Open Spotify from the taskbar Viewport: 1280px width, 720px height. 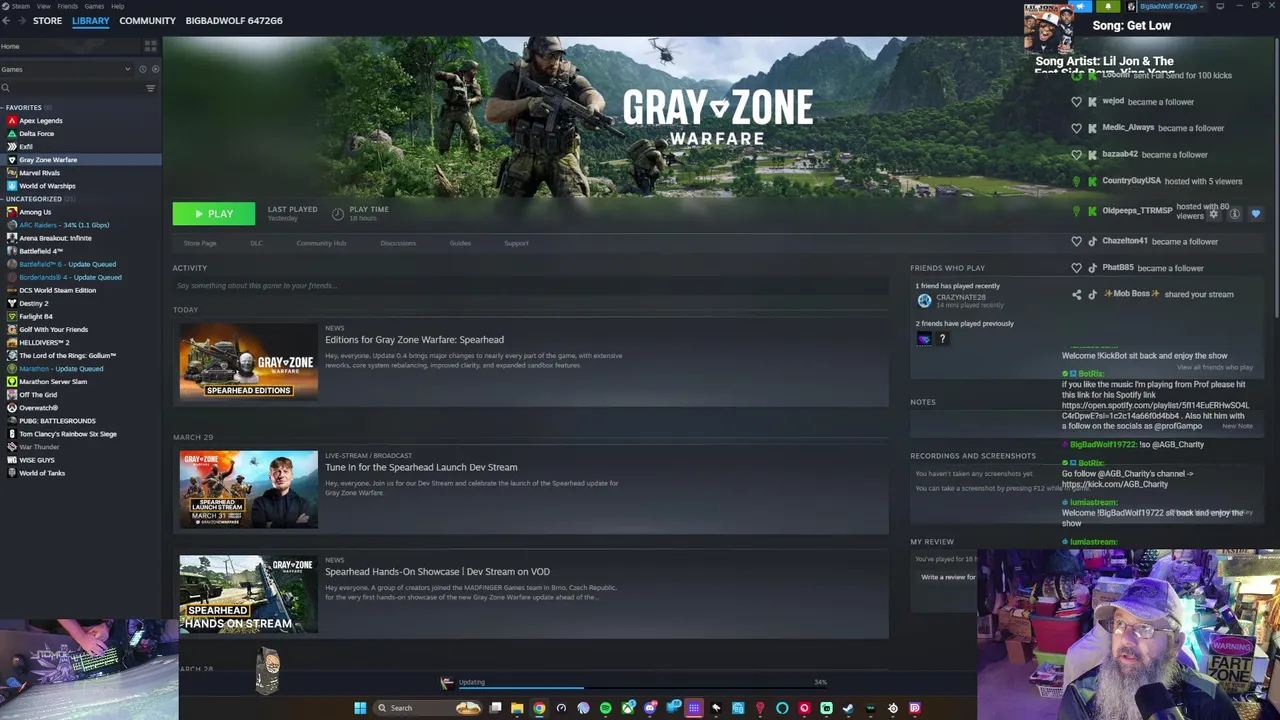[605, 708]
